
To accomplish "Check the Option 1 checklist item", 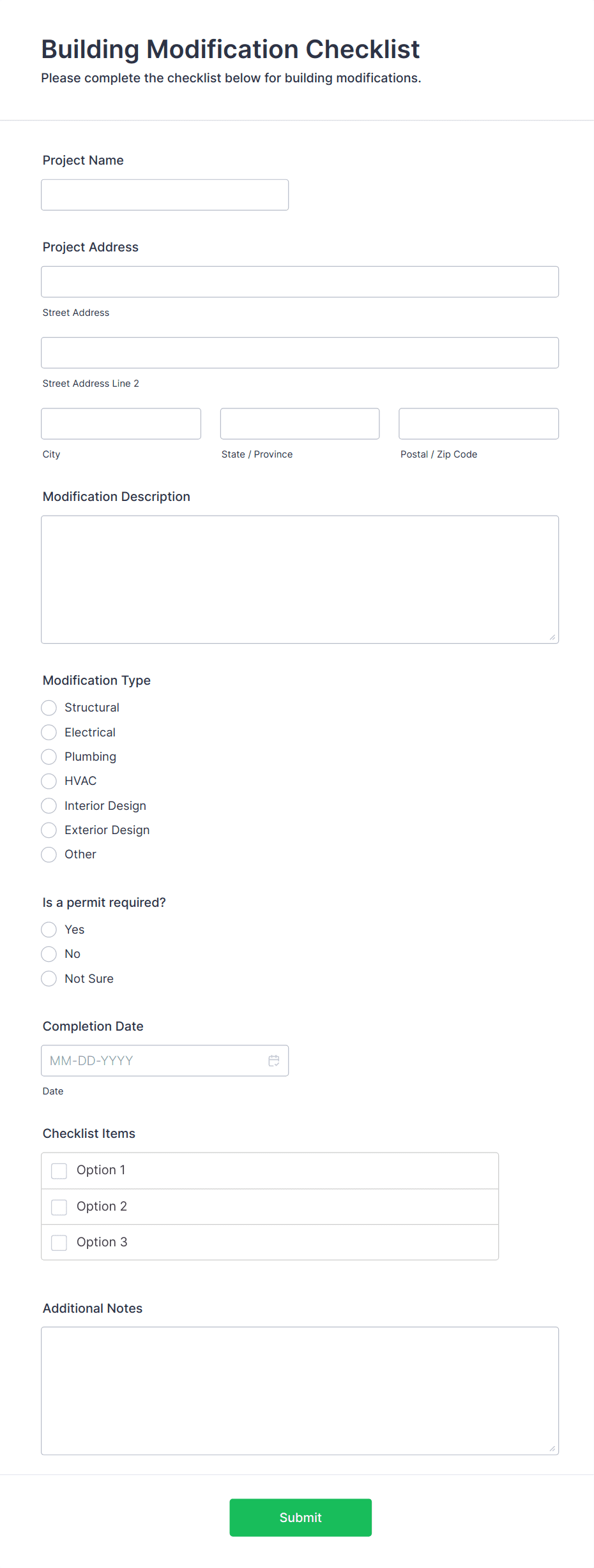I will click(x=59, y=1170).
